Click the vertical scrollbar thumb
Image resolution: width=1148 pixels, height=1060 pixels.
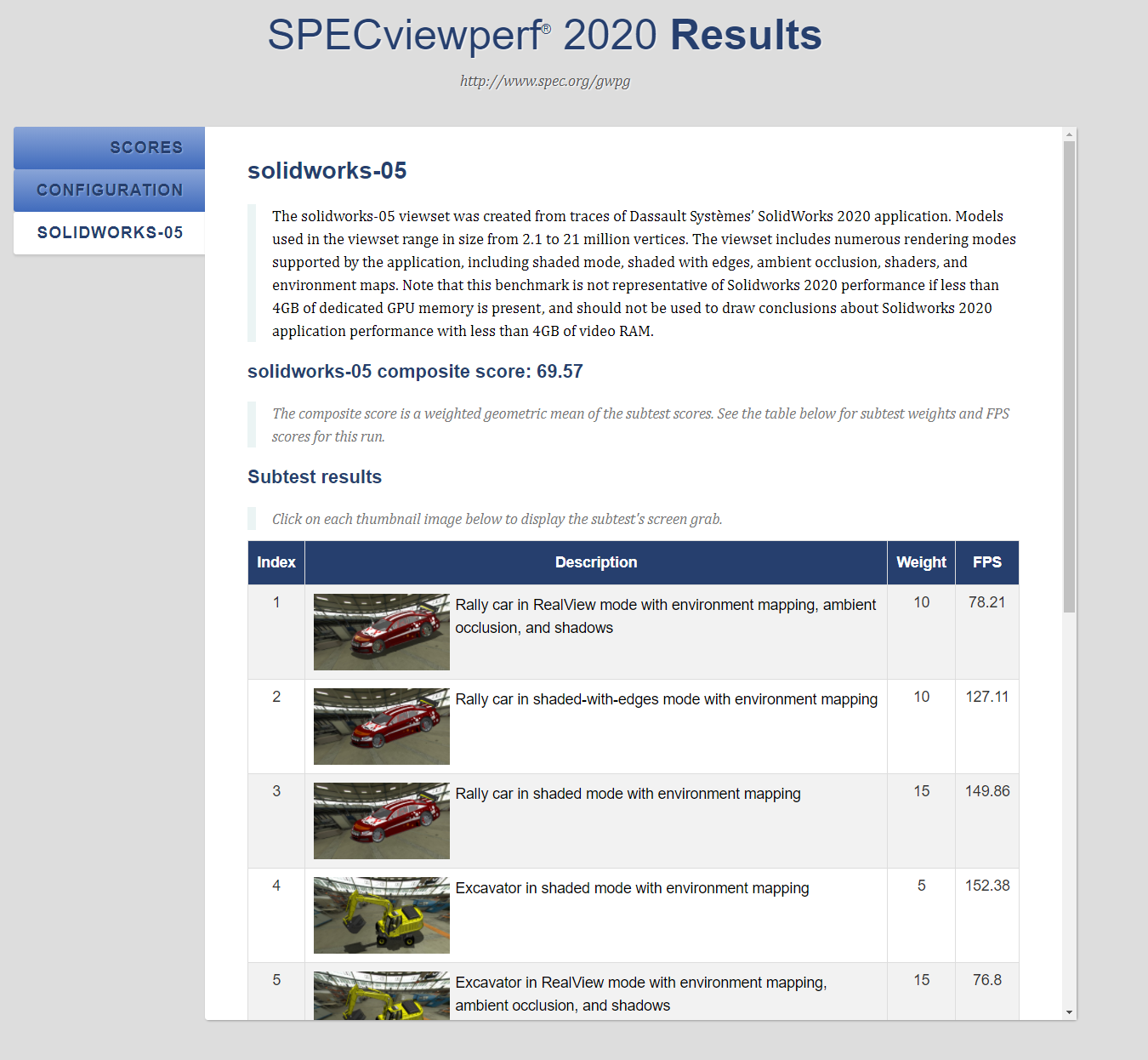[1069, 374]
